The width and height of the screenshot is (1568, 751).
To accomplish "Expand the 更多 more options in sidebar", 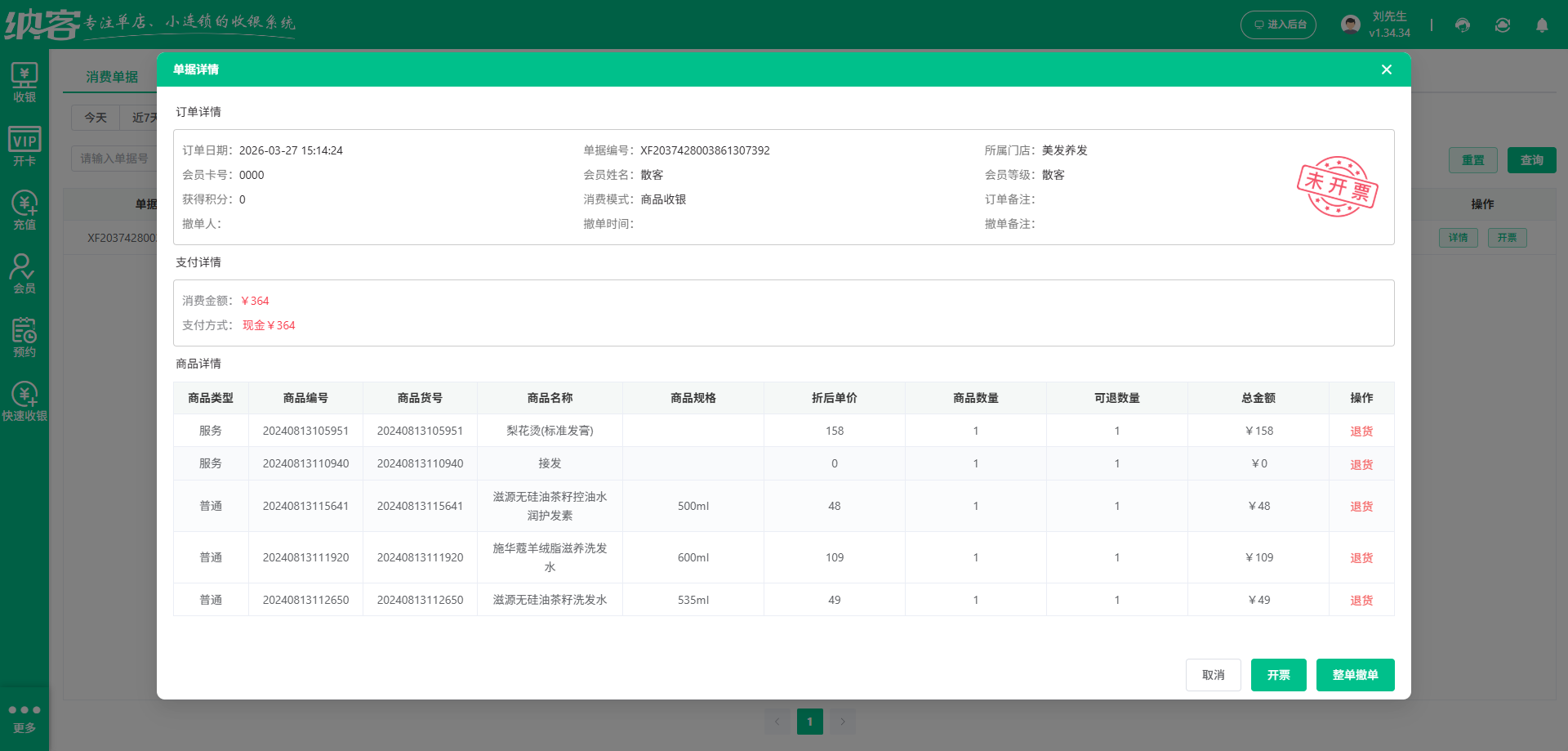I will pos(24,717).
